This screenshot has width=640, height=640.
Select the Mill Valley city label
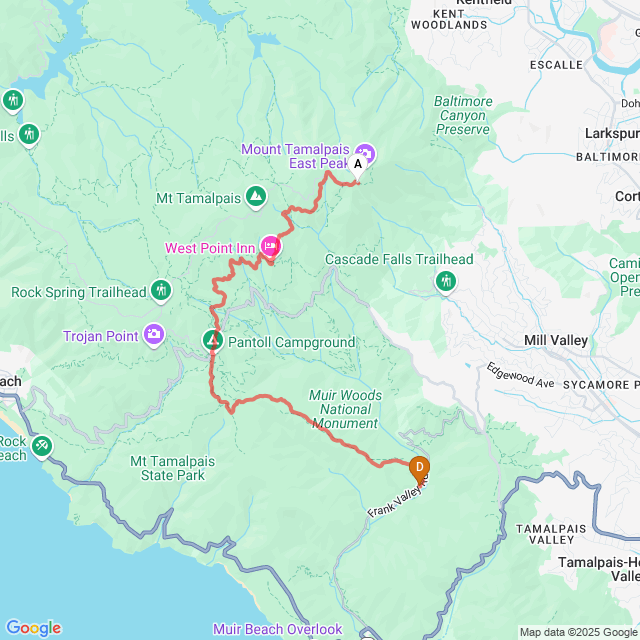[x=556, y=340]
